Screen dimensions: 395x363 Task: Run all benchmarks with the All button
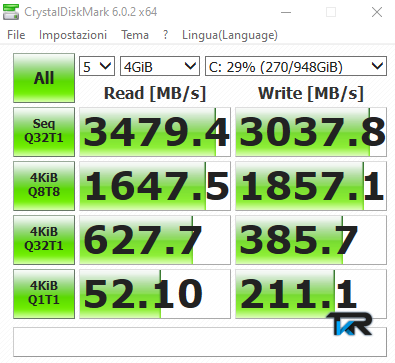44,78
